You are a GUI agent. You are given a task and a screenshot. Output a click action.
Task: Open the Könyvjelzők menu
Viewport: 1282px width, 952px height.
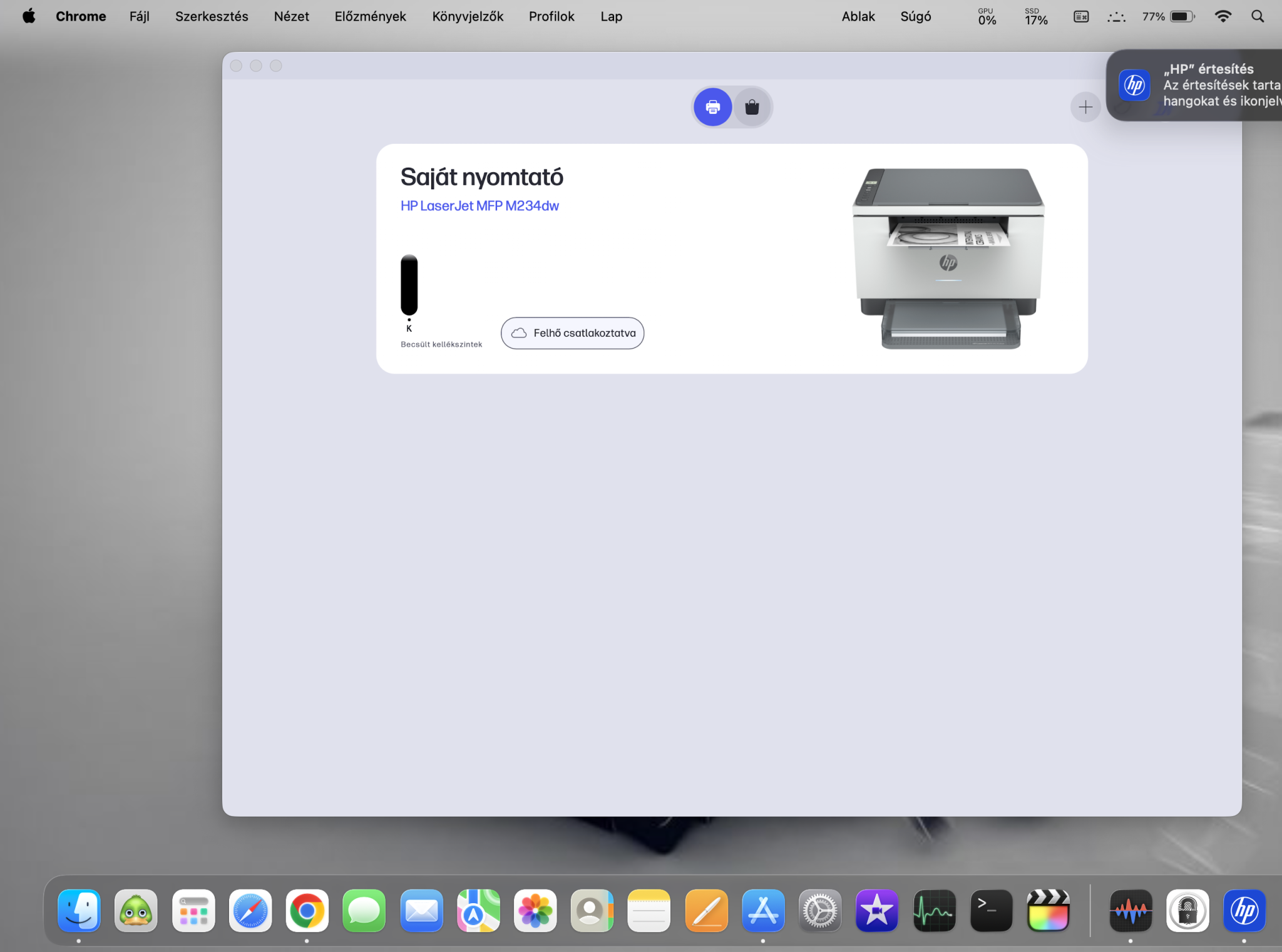tap(467, 16)
